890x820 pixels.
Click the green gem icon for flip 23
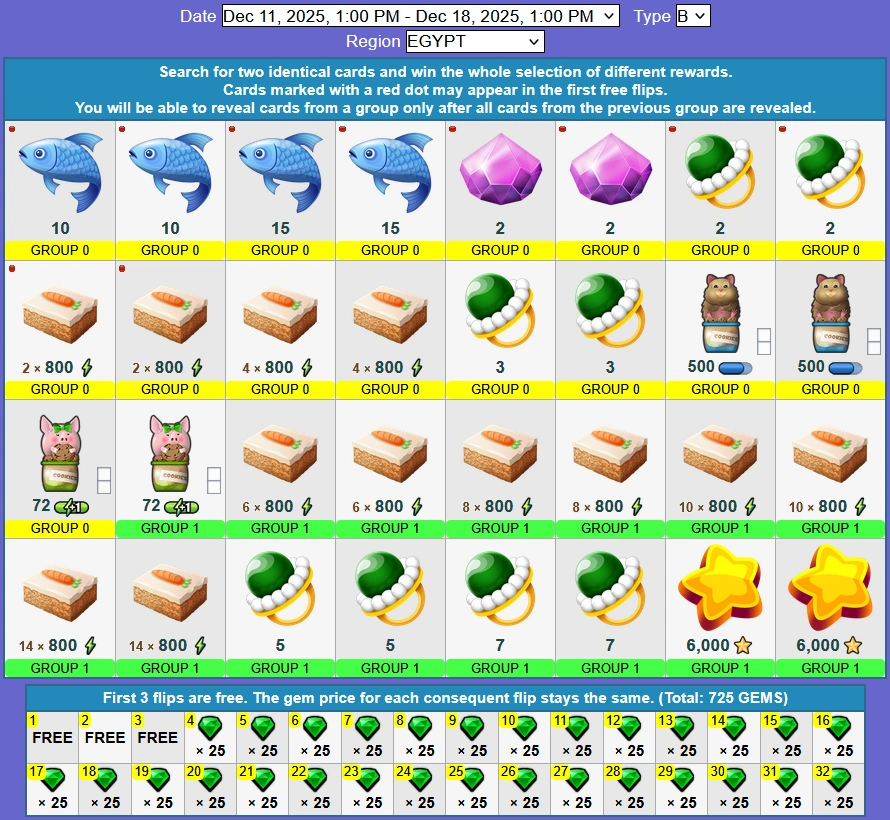coord(368,780)
